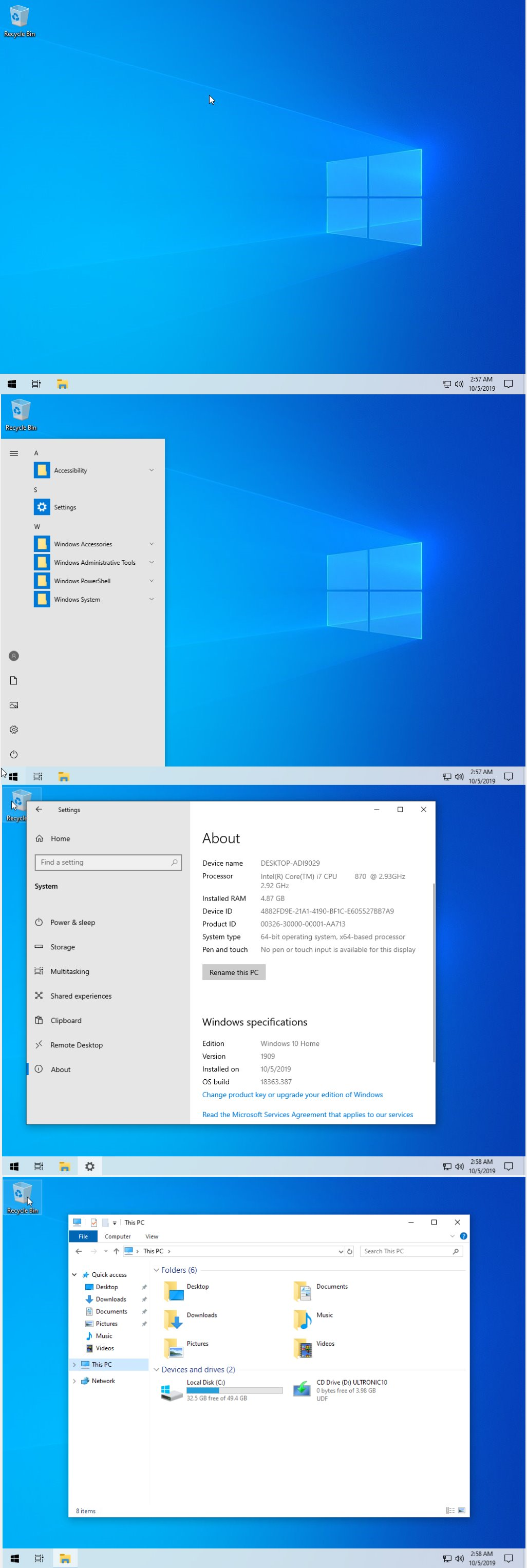Image resolution: width=527 pixels, height=1568 pixels.
Task: Open Pictures icon on Start menu left rail
Action: (x=13, y=705)
